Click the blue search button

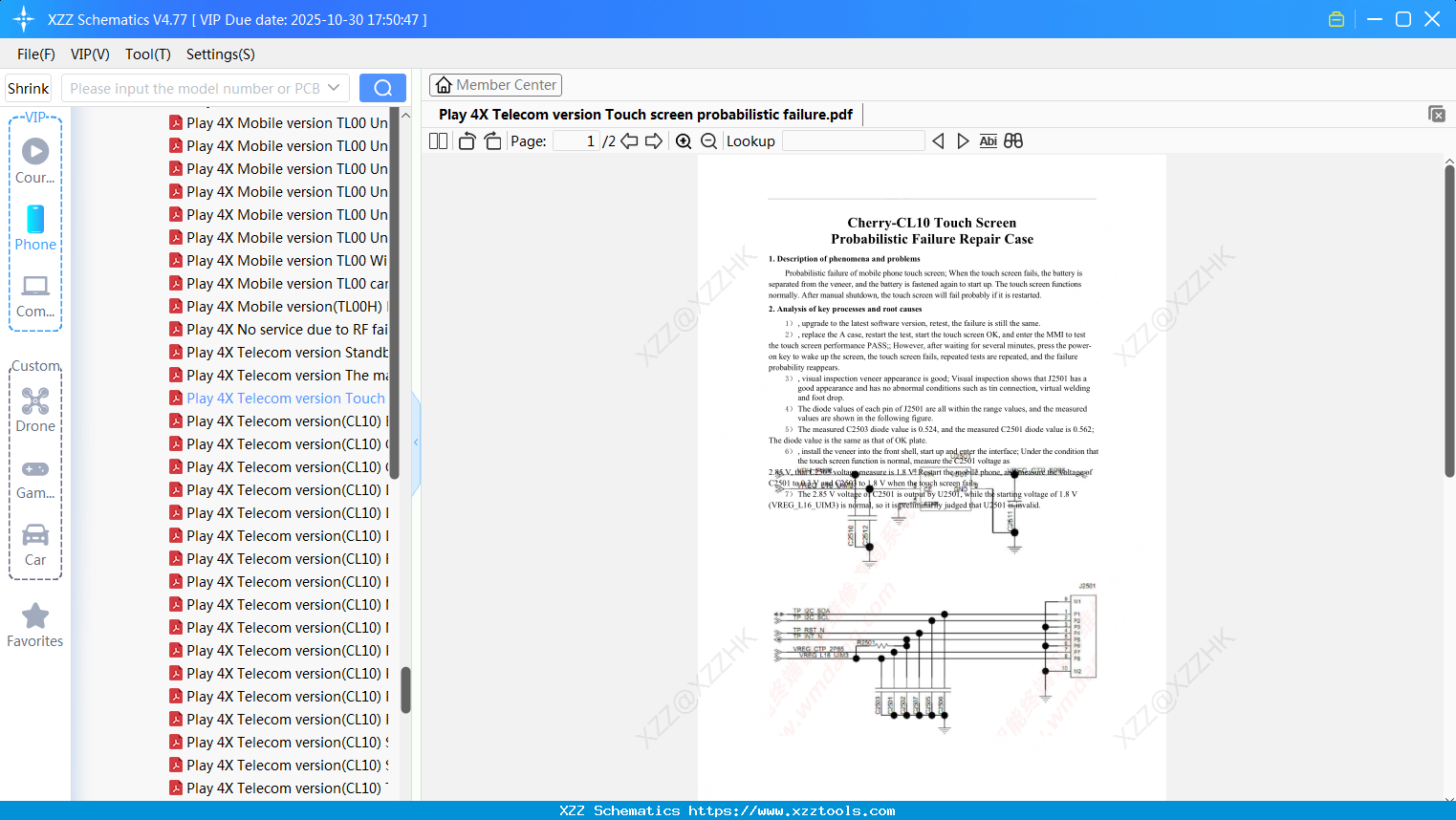point(382,88)
